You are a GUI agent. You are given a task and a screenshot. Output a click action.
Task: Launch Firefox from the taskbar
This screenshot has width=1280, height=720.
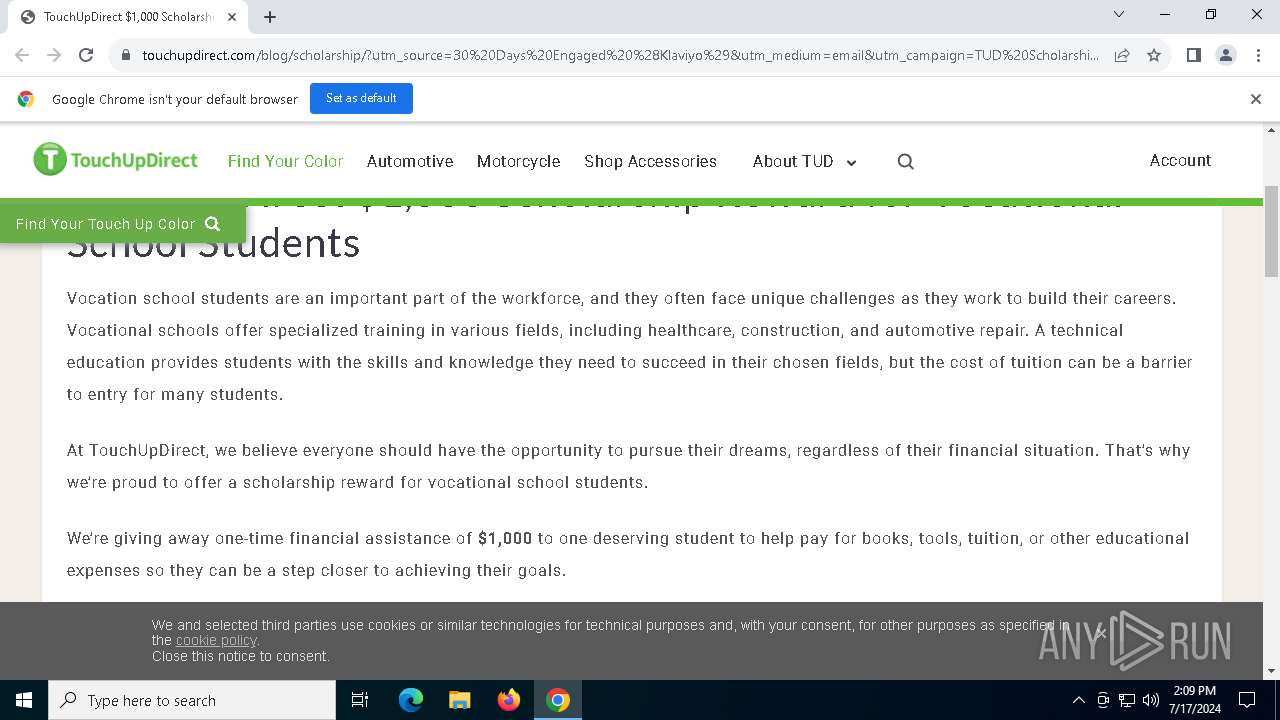(x=509, y=700)
